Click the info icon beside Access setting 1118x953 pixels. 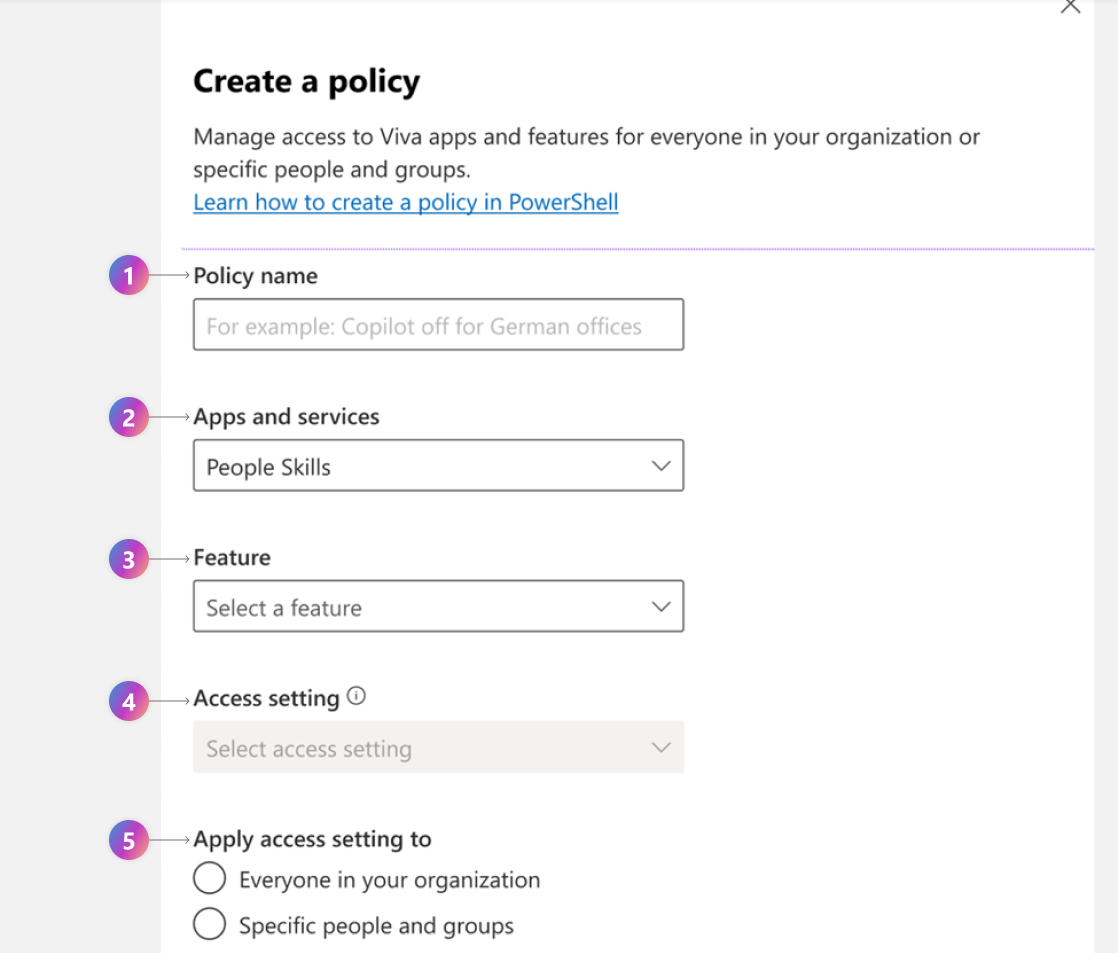coord(357,696)
